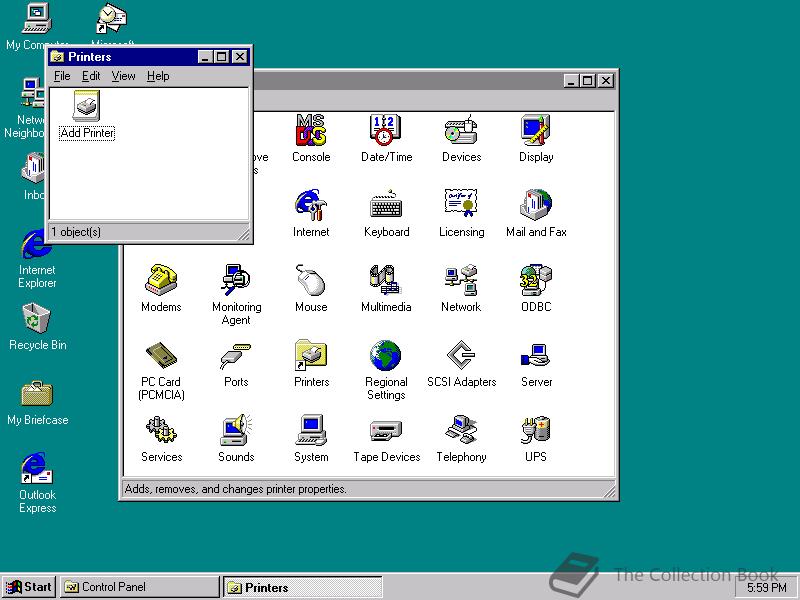Click the Printers taskbar button
The width and height of the screenshot is (800, 600).
coord(302,587)
